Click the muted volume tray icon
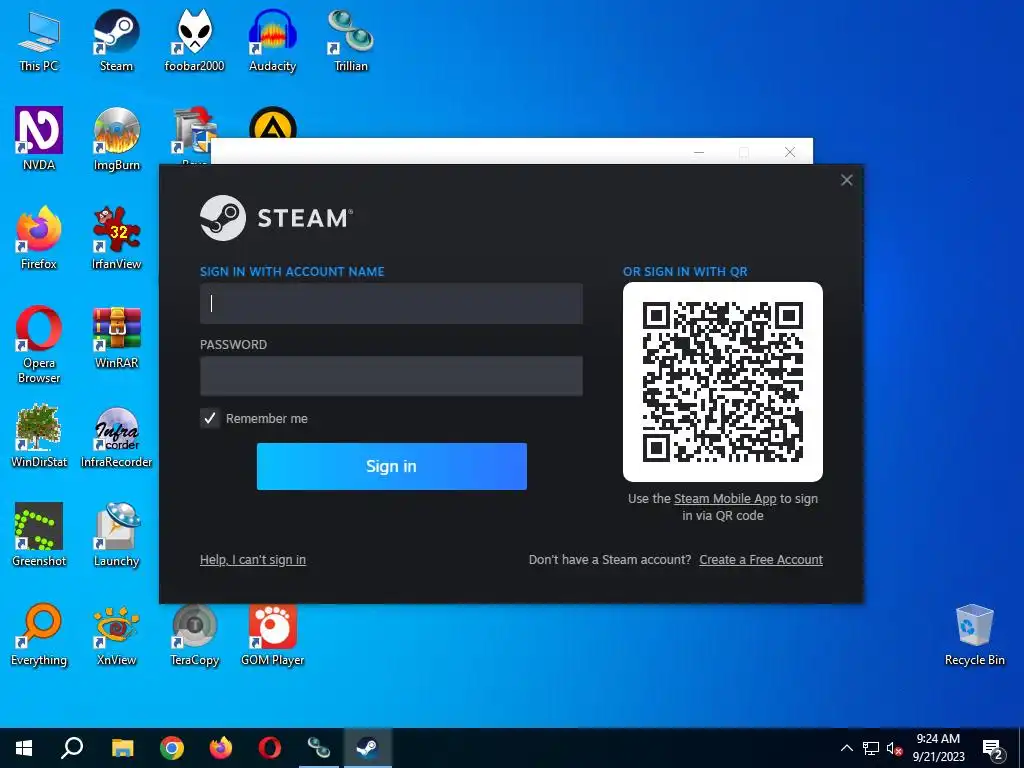The height and width of the screenshot is (768, 1024). (x=894, y=748)
